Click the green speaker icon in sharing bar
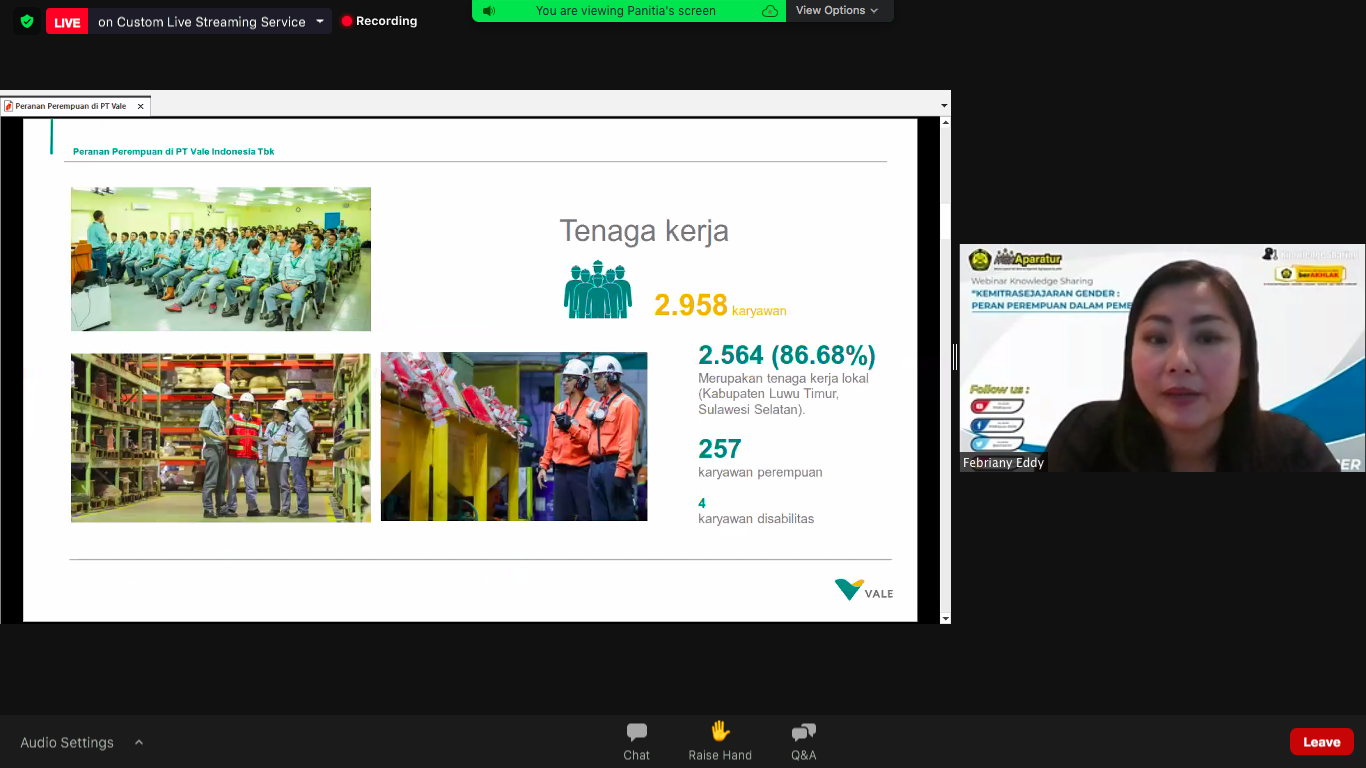 point(489,11)
